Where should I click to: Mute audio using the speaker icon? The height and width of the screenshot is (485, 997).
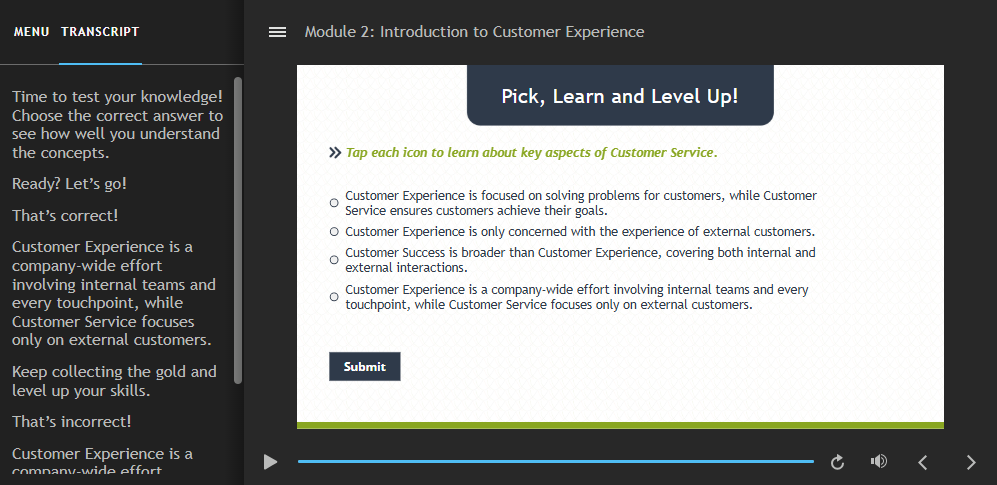[879, 461]
